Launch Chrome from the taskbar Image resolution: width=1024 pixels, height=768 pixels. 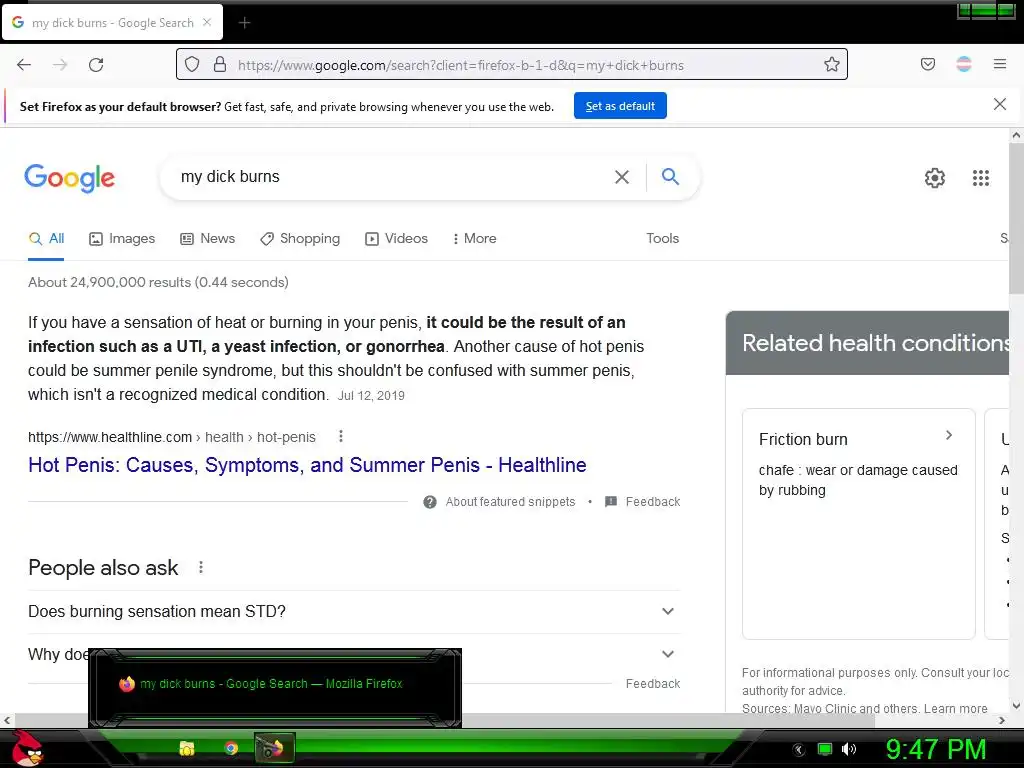pos(231,748)
